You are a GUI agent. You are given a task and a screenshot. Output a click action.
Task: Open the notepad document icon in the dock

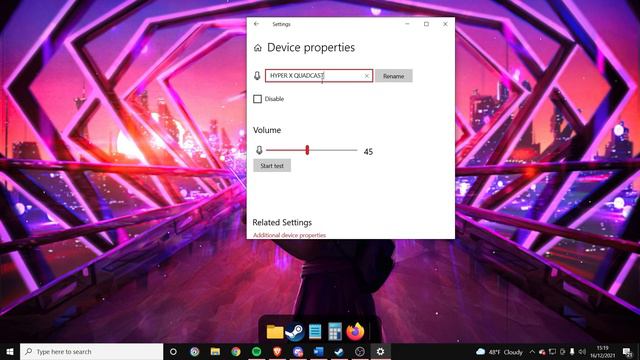(315, 331)
